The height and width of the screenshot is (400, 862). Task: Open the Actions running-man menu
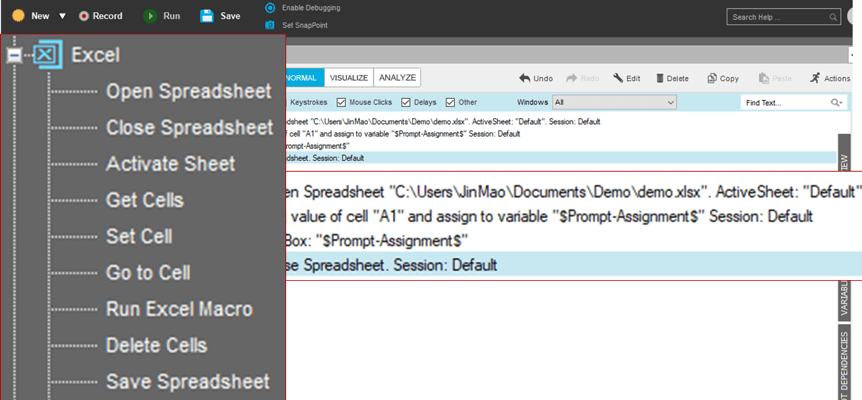830,79
